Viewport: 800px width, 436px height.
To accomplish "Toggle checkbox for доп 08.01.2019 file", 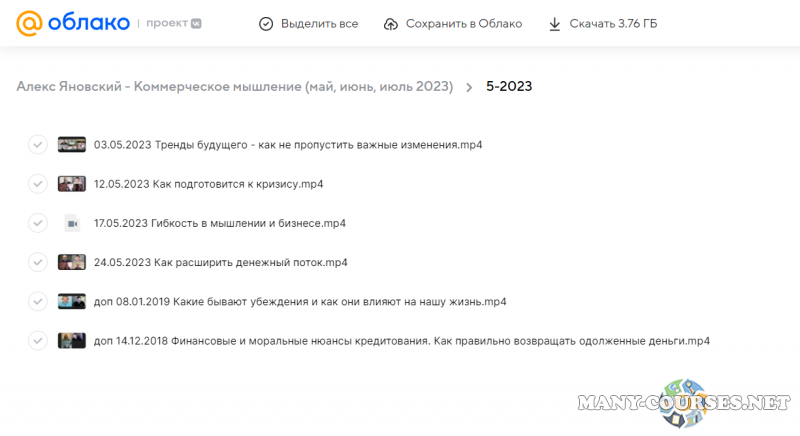I will tap(38, 301).
